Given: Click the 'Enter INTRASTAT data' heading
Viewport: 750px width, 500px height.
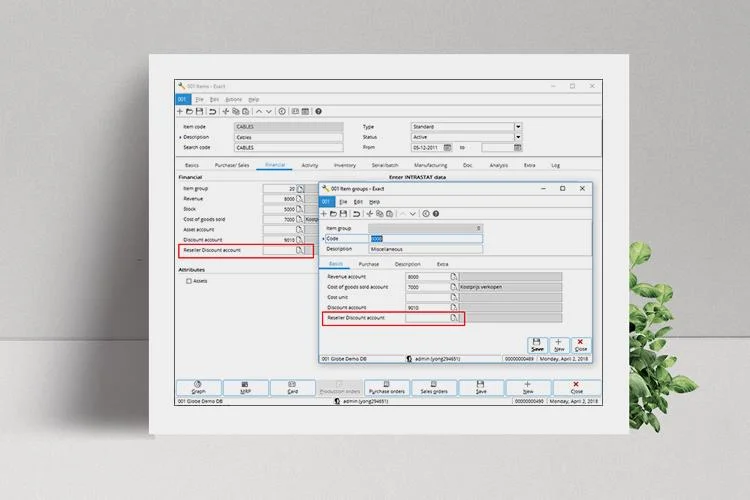Looking at the screenshot, I should coord(417,177).
